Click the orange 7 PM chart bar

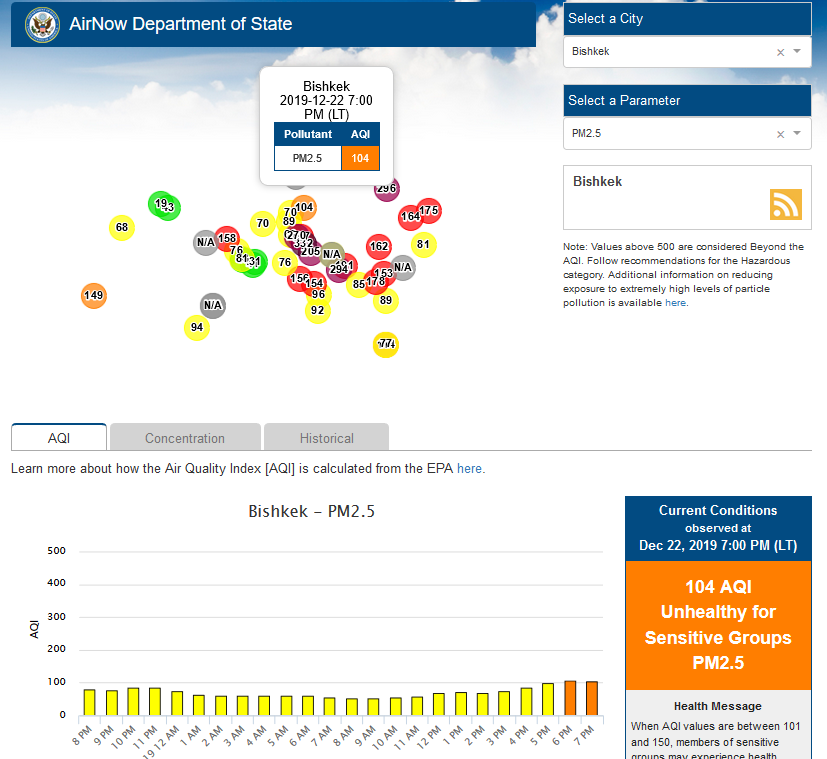point(591,698)
